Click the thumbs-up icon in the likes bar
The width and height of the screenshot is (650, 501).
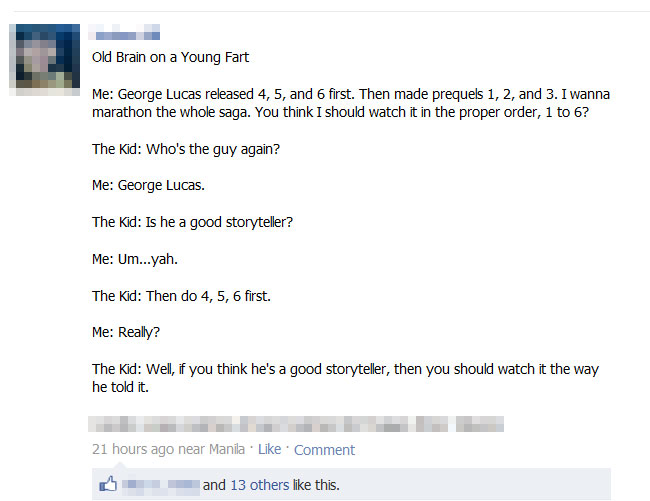pyautogui.click(x=108, y=485)
